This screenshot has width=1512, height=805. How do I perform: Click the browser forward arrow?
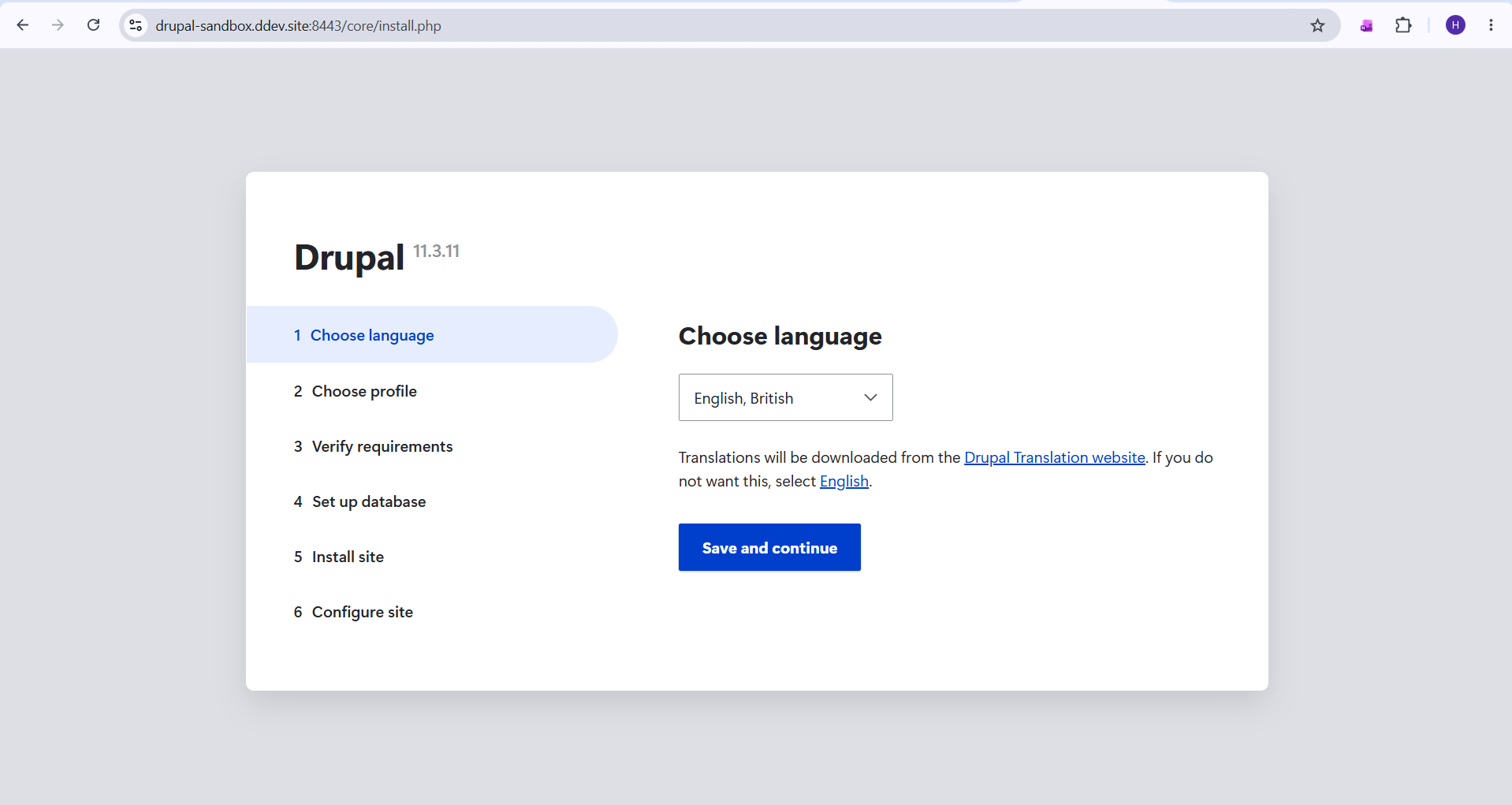coord(58,25)
